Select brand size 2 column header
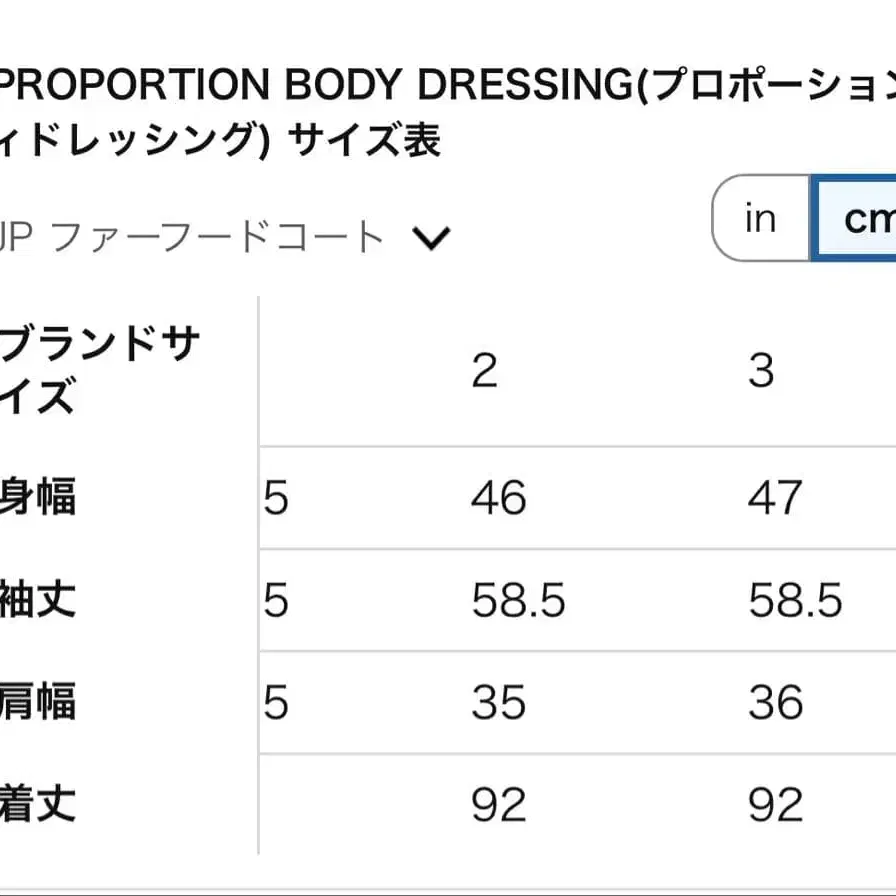Screen dimensions: 896x896 (485, 371)
